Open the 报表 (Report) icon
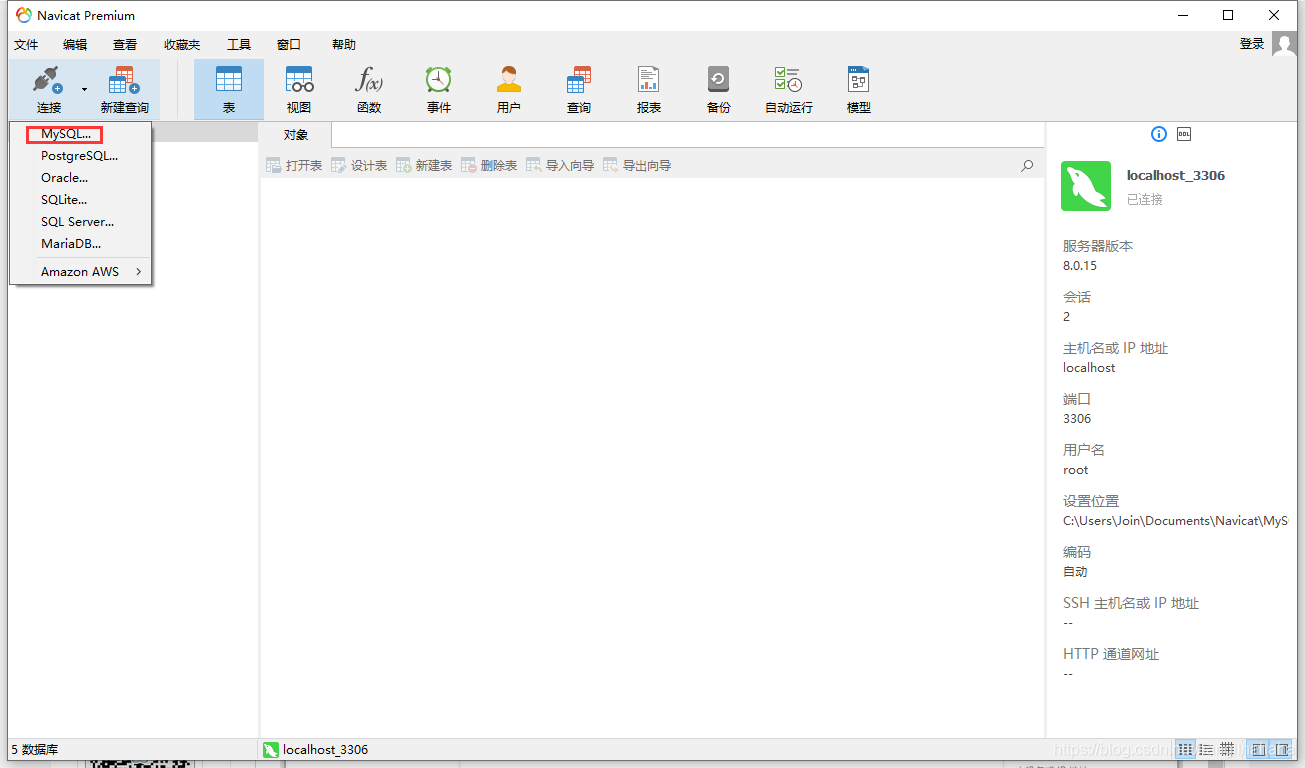Viewport: 1305px width, 768px height. 649,89
